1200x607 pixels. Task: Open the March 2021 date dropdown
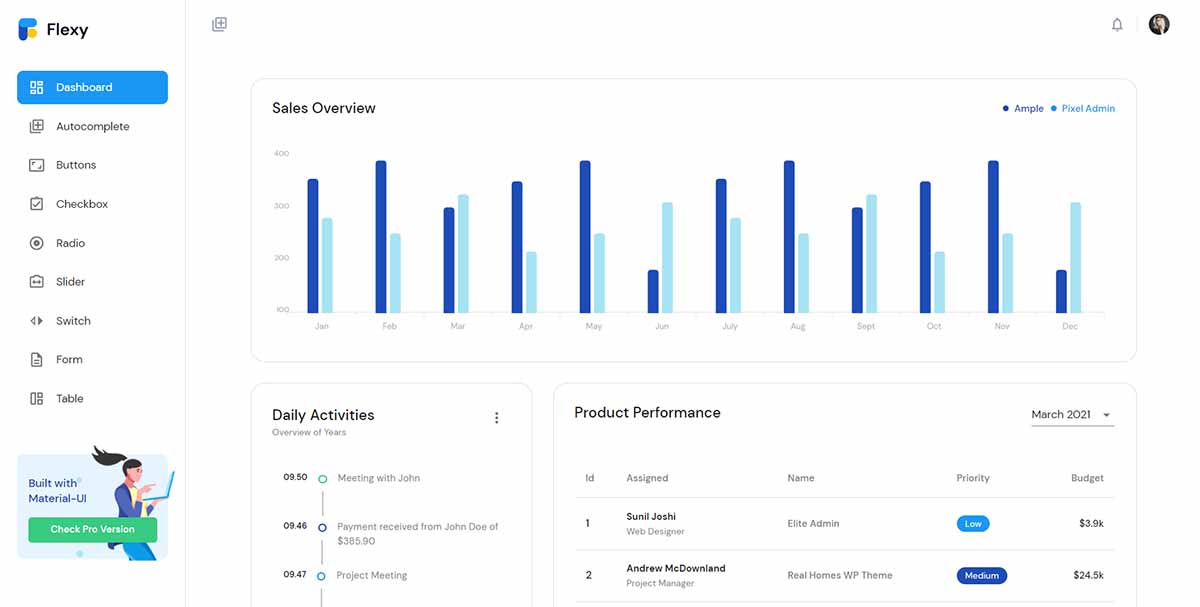(1071, 414)
